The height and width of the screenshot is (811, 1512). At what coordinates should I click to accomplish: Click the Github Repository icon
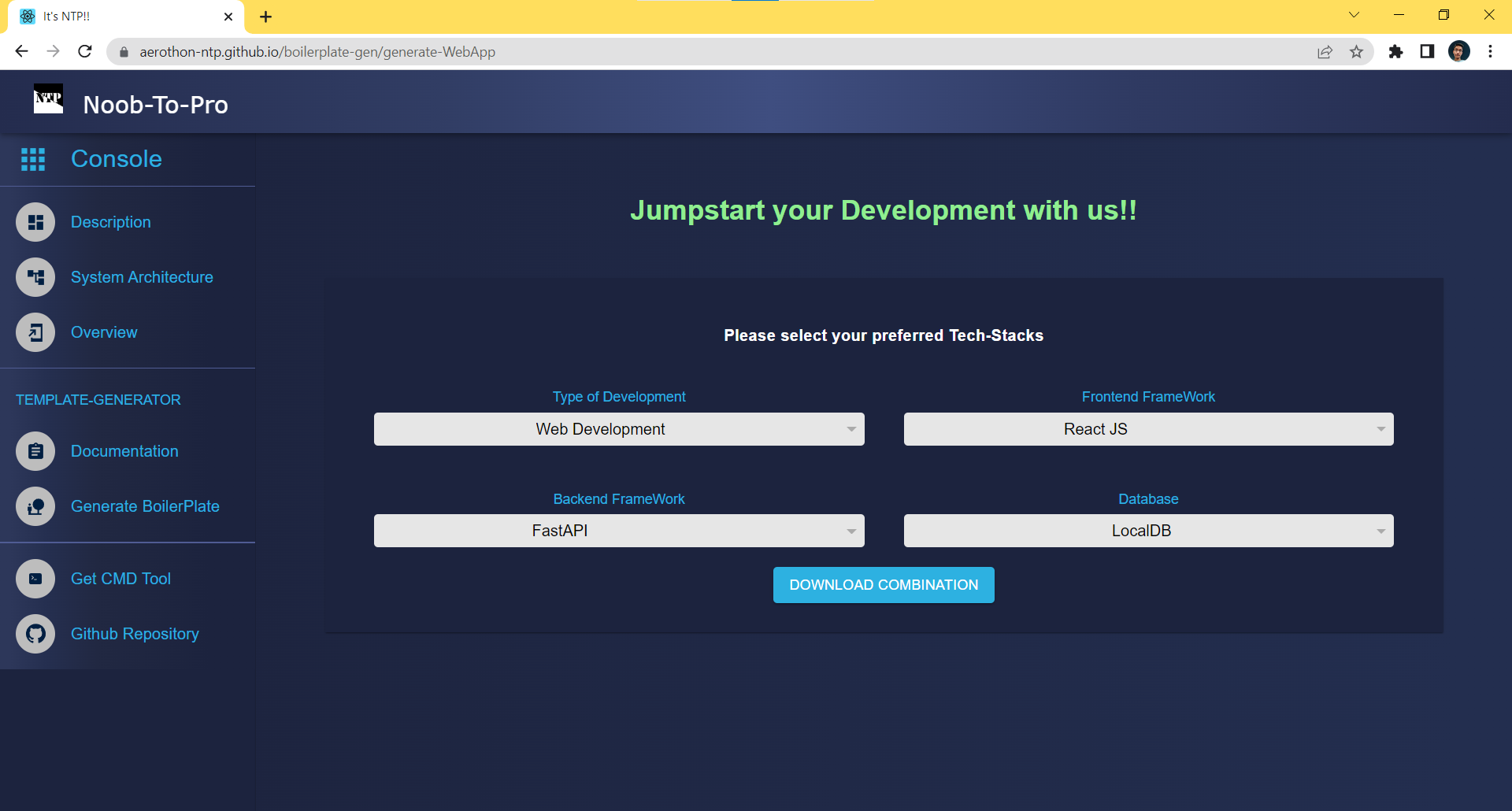click(35, 634)
